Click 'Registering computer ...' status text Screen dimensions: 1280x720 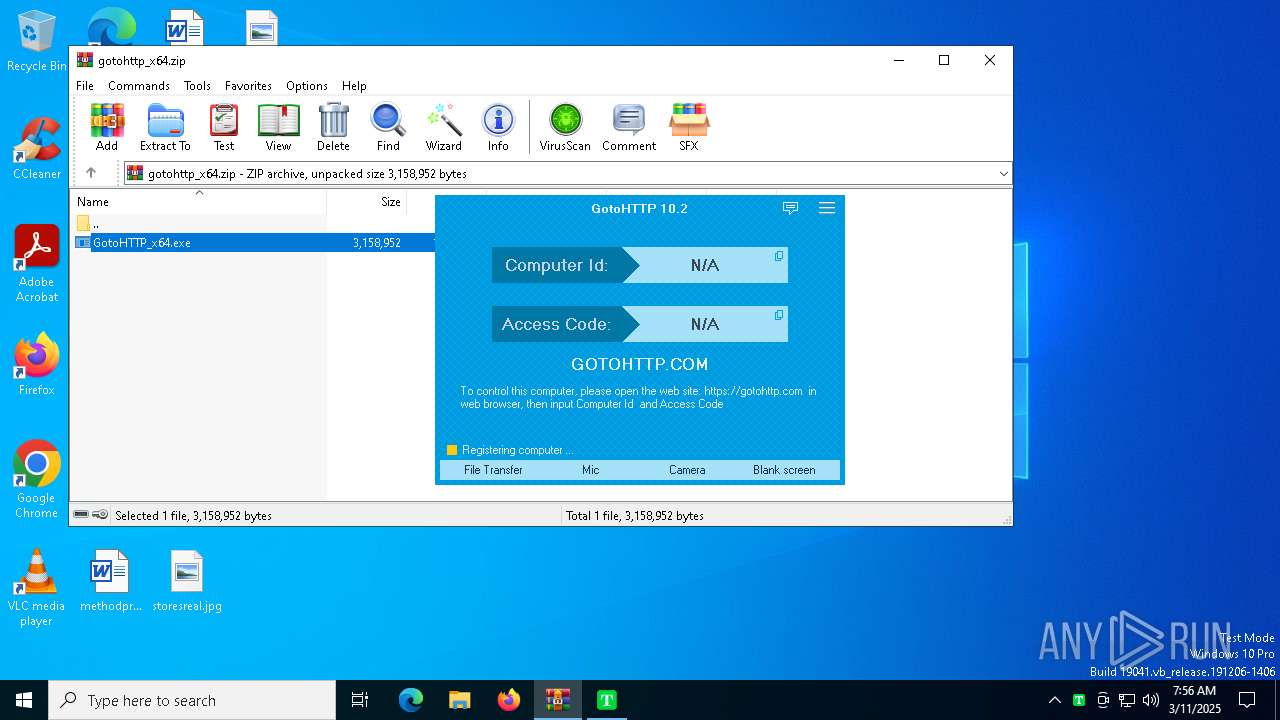tap(517, 450)
